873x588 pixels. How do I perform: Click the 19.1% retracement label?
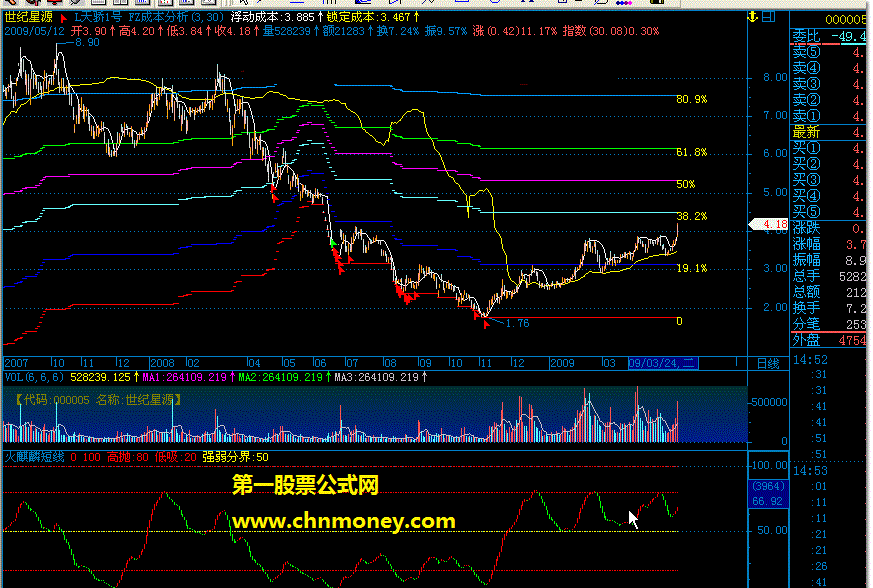point(691,268)
